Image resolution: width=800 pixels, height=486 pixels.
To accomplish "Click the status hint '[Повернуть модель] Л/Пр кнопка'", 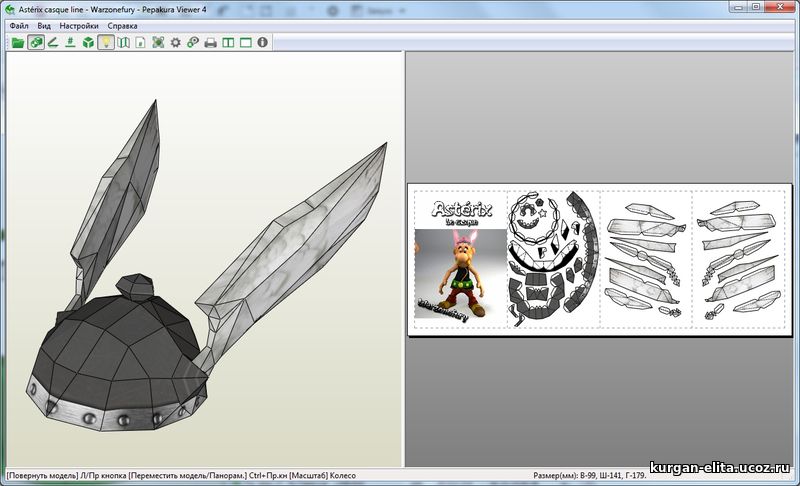I will point(66,475).
